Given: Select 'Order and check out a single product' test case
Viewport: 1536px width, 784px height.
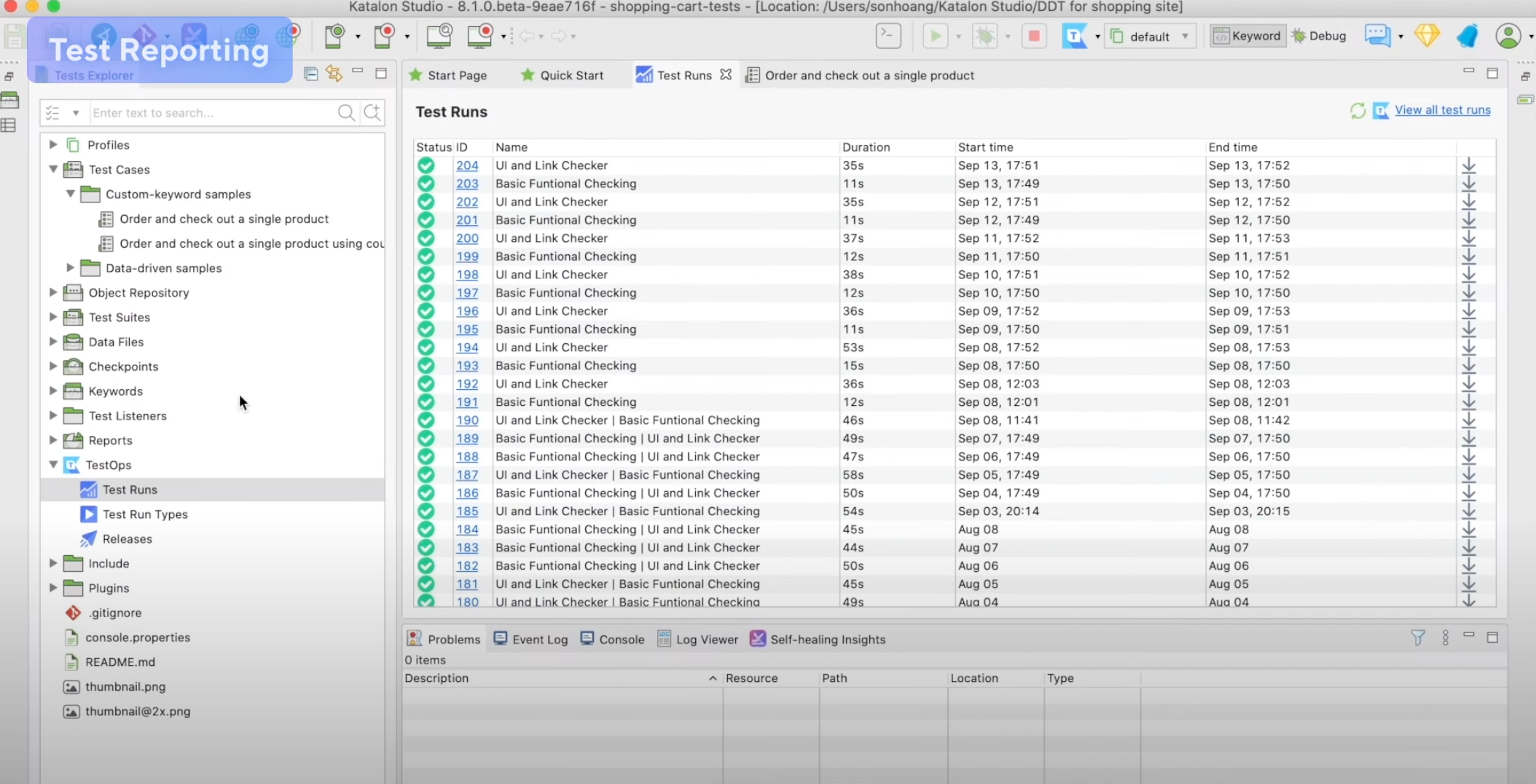Looking at the screenshot, I should click(224, 219).
